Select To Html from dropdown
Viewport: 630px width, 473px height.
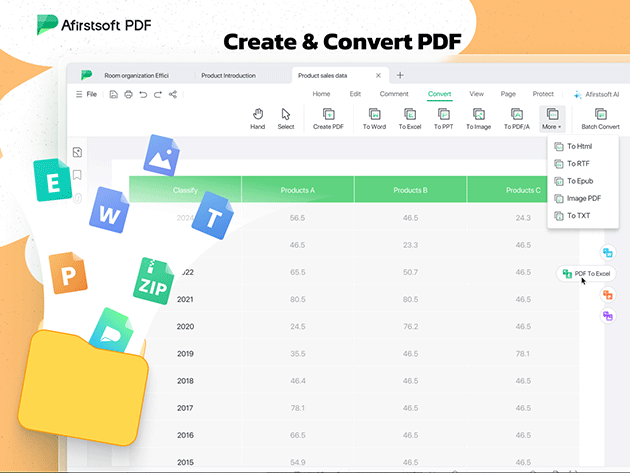coord(579,146)
